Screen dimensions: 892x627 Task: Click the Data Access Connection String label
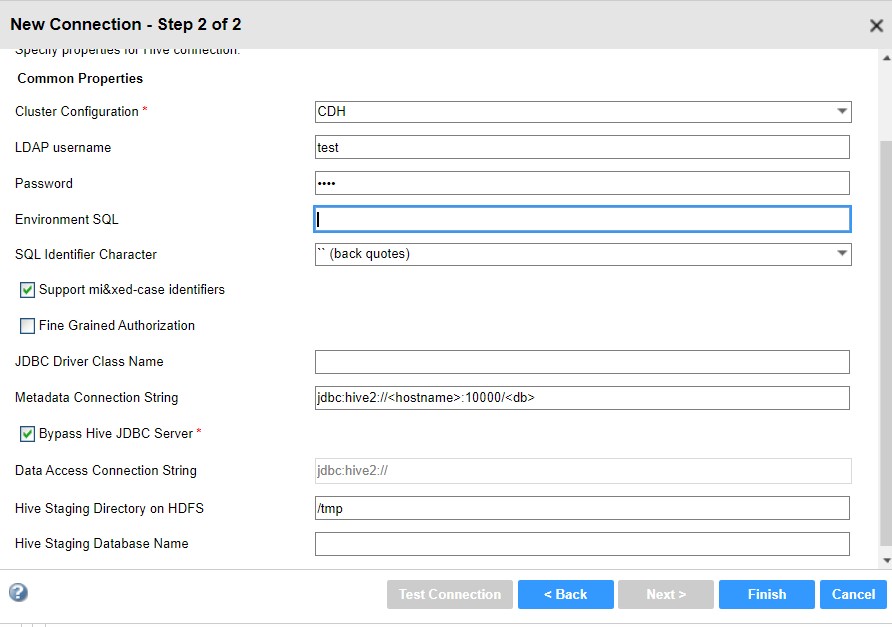pos(106,471)
